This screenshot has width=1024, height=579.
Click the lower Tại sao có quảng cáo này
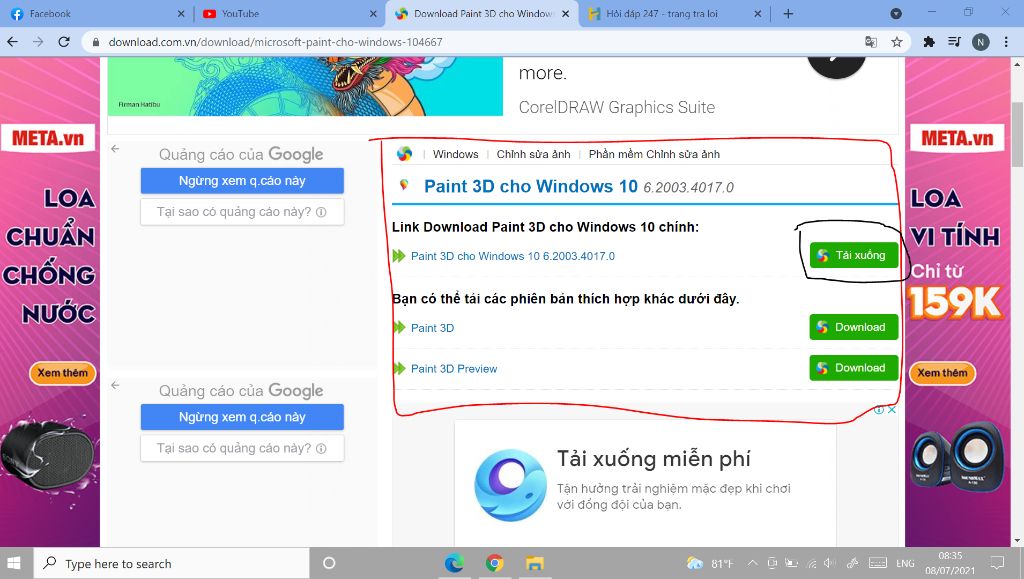click(x=242, y=448)
